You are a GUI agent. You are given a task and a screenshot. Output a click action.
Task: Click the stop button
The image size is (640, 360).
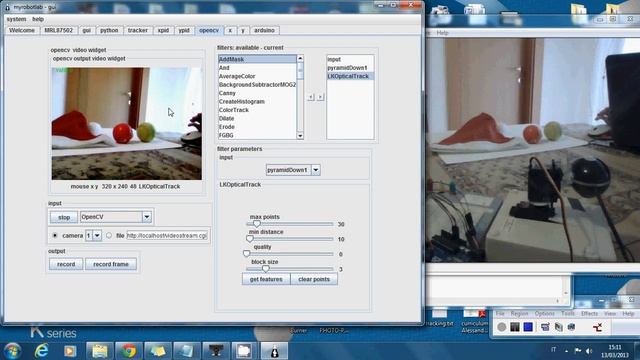(x=64, y=217)
